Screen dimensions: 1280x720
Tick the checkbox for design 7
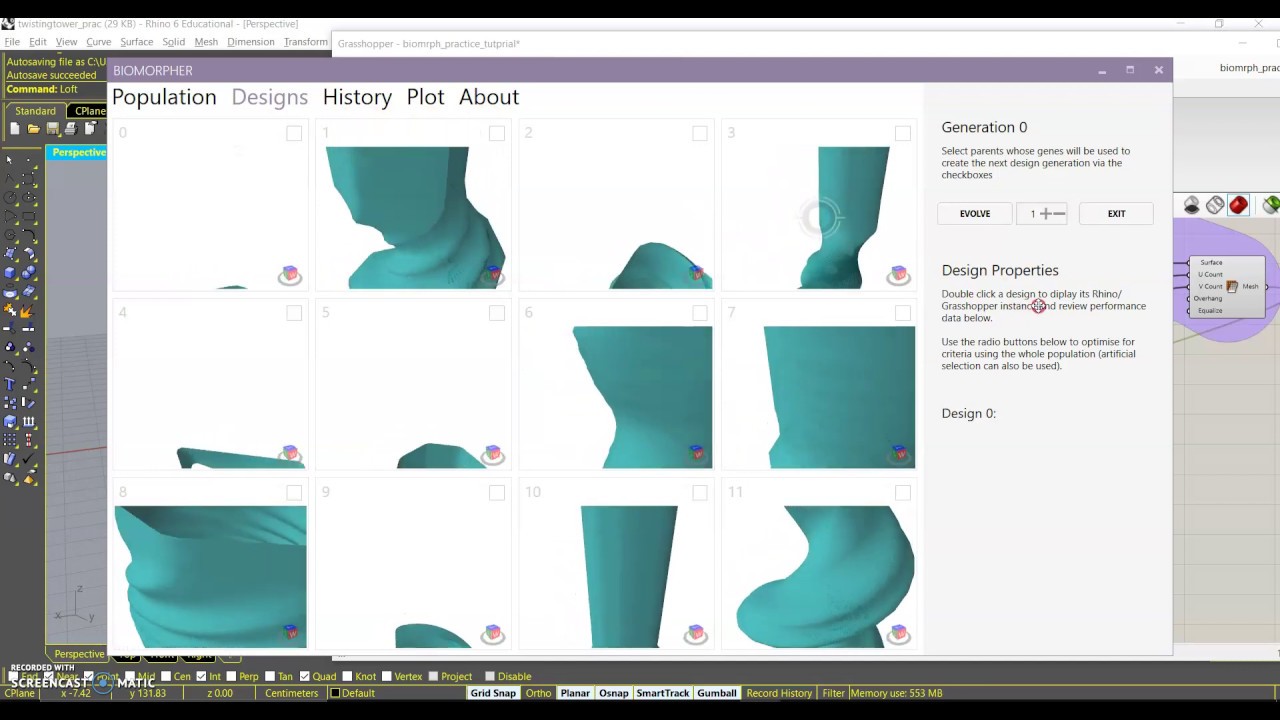[x=903, y=313]
